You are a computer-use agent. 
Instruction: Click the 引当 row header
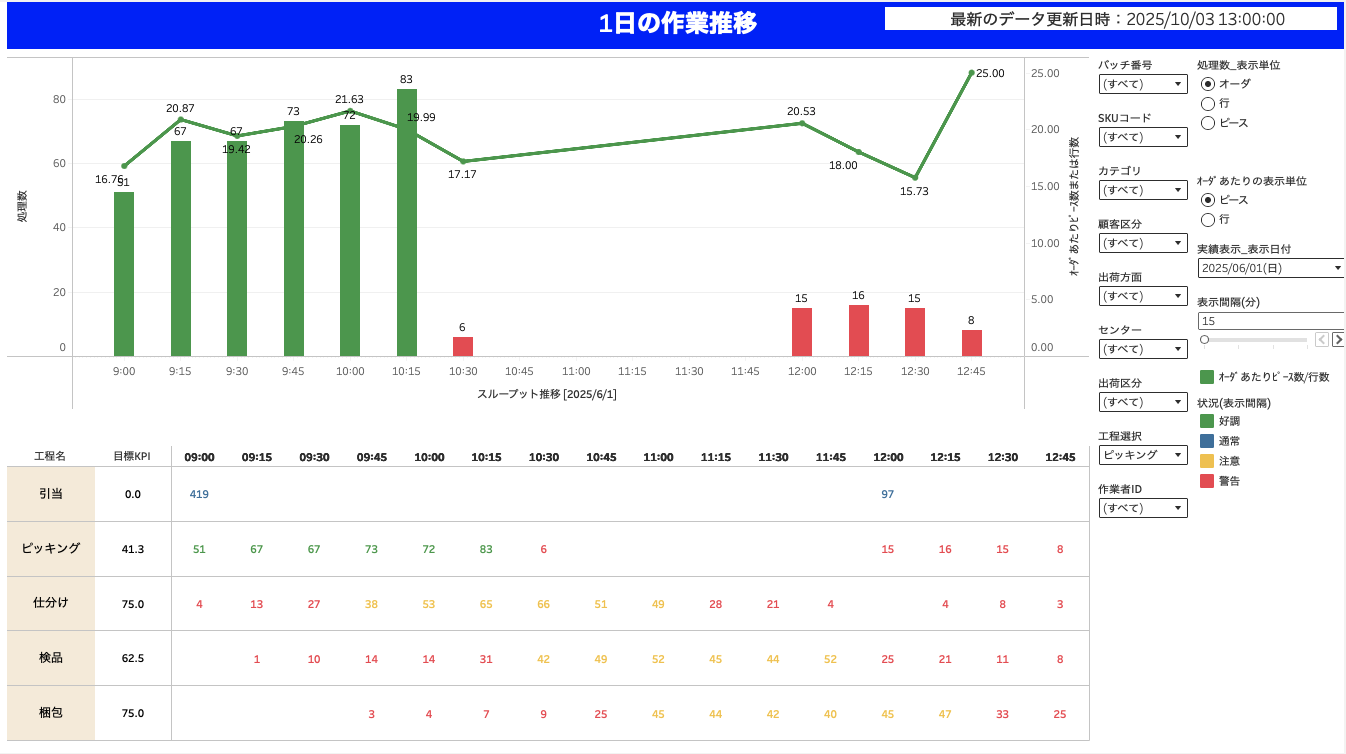pos(51,494)
